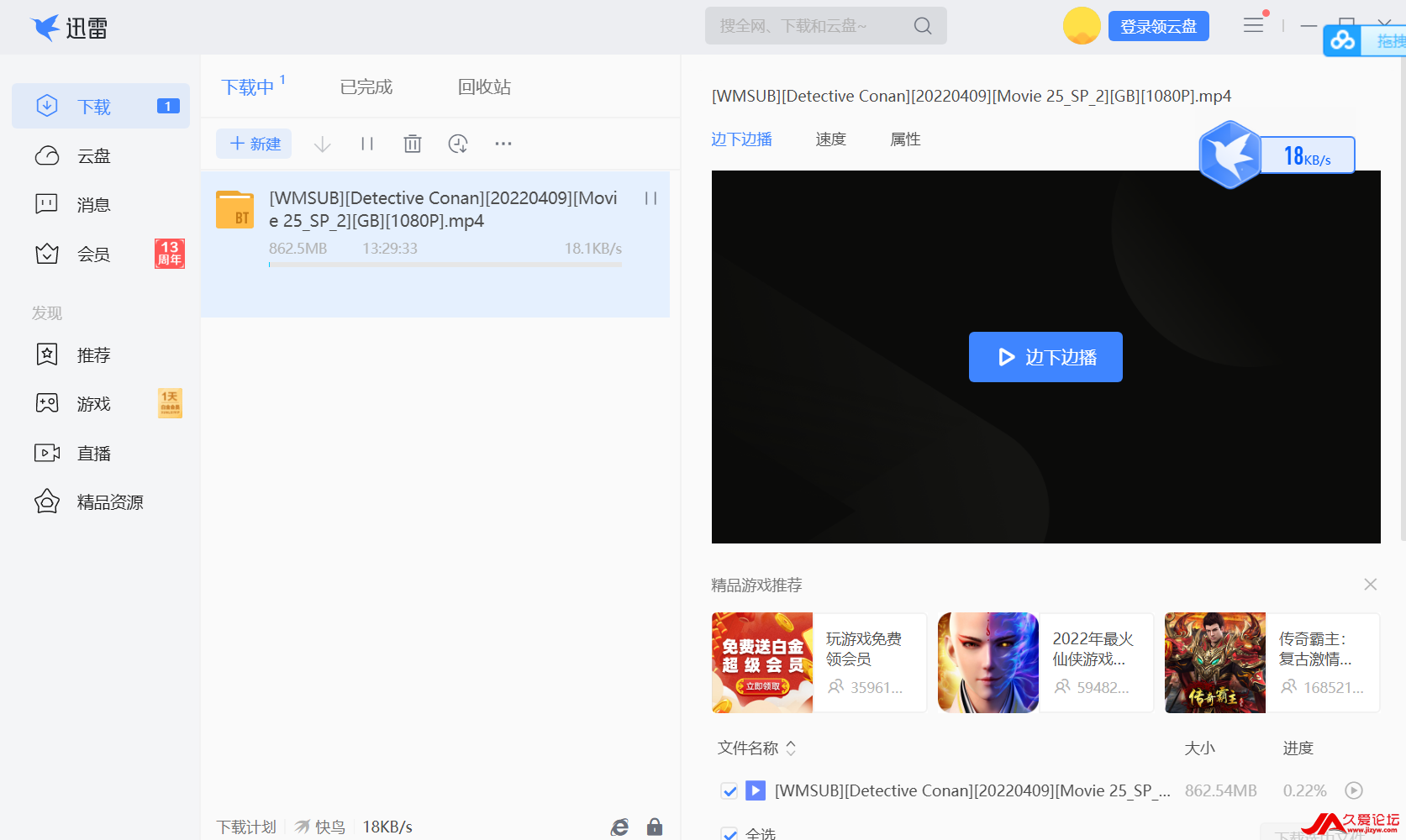
Task: Delete task with trash can icon
Action: (412, 144)
